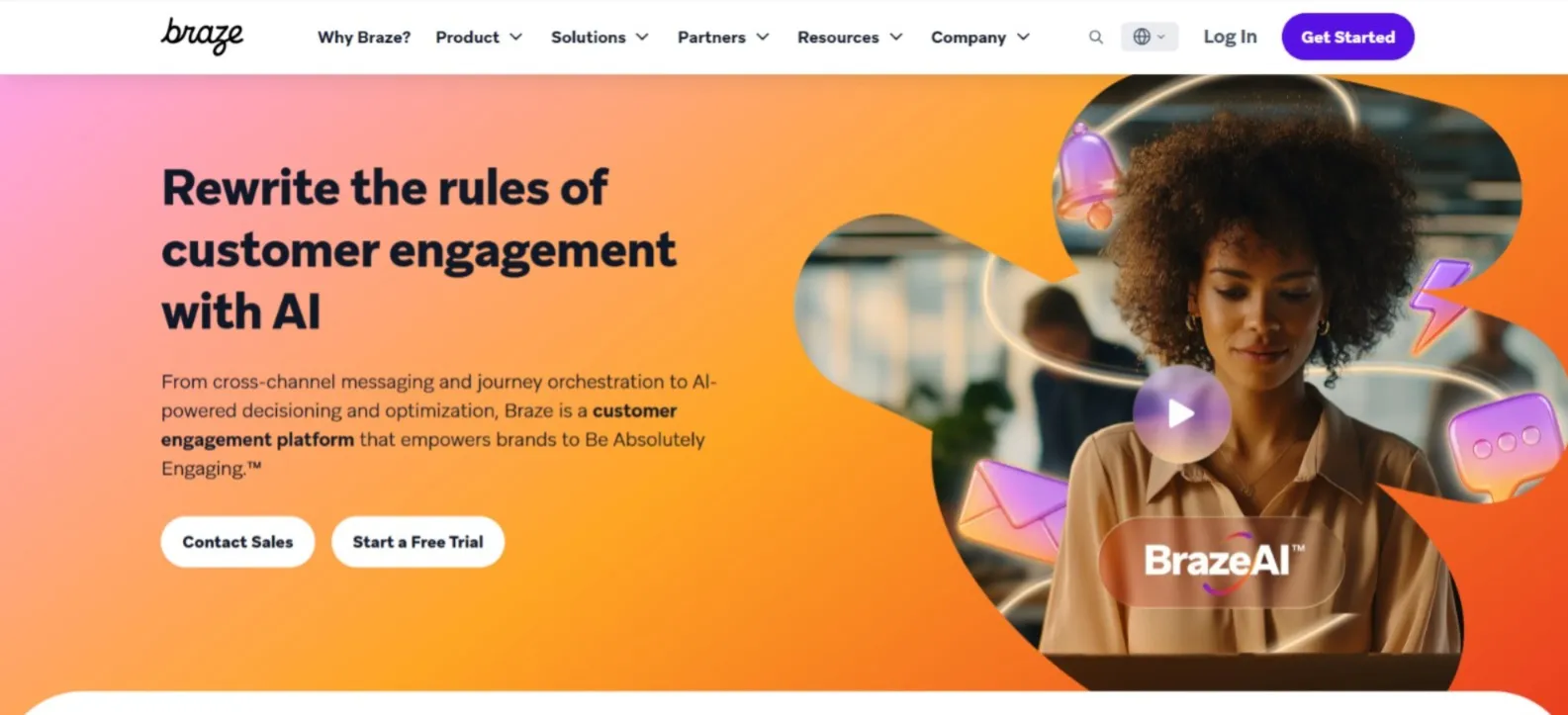Expand the Solutions dropdown

[x=600, y=37]
